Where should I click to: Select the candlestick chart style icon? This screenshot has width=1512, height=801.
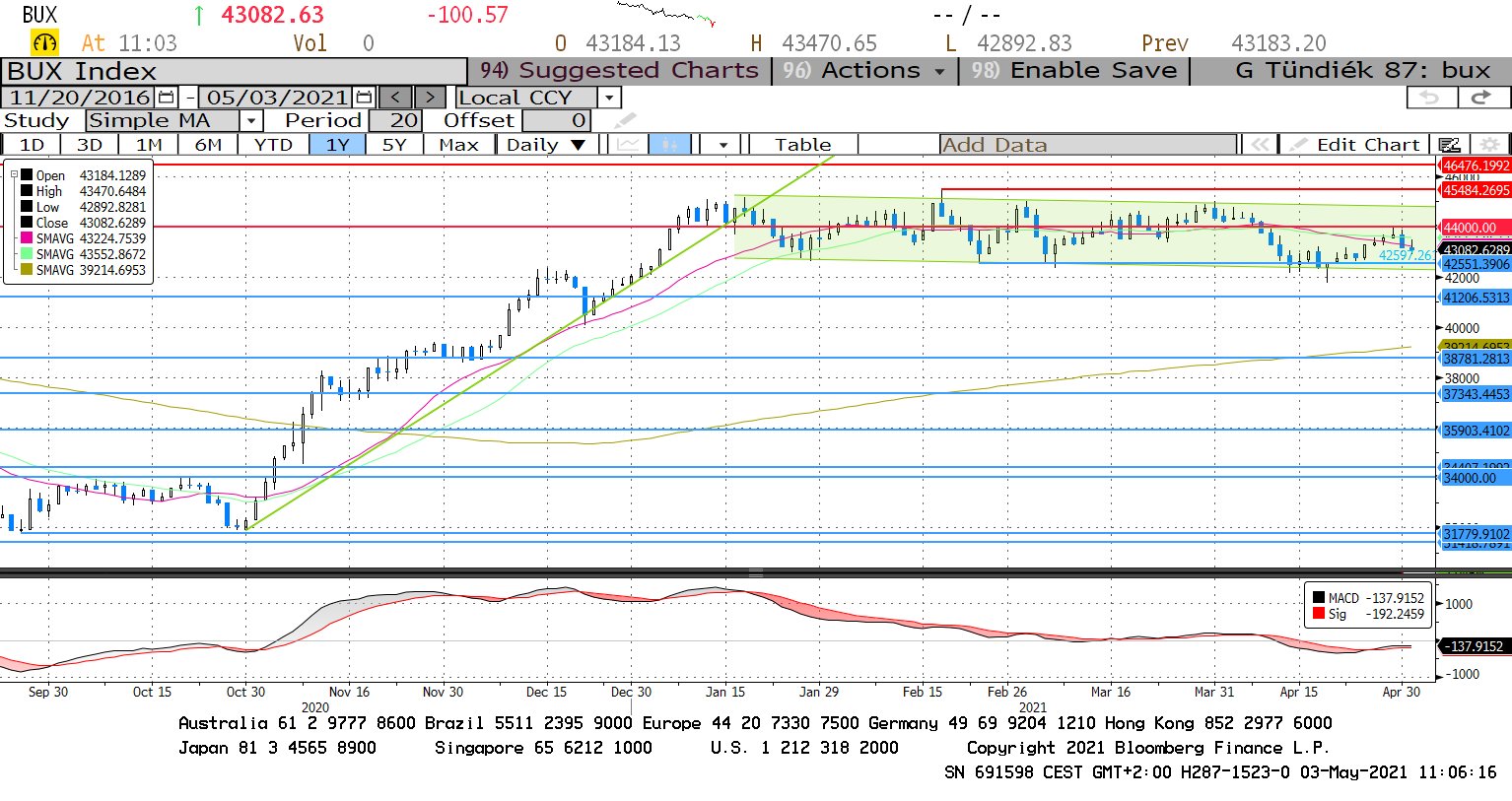(669, 145)
